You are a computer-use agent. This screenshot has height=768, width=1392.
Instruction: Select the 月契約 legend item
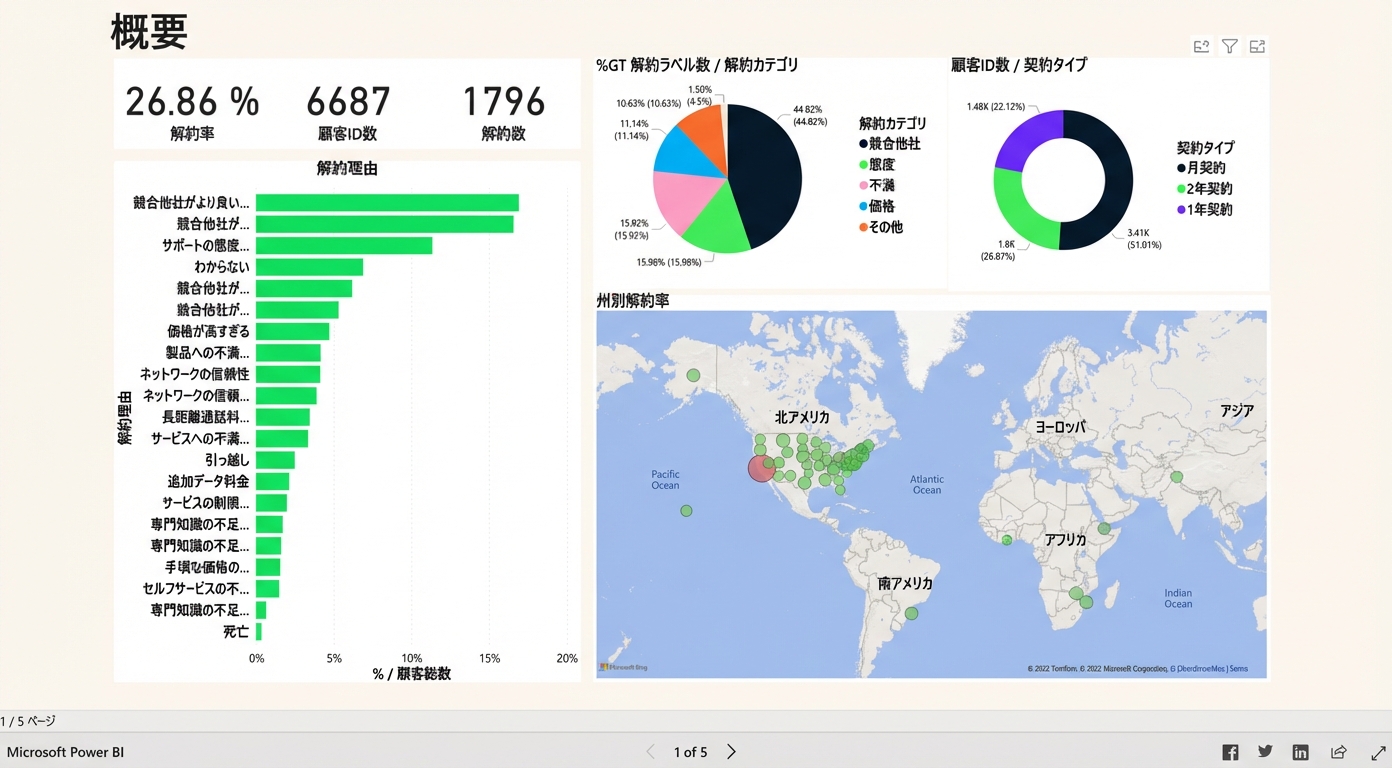click(x=1201, y=168)
